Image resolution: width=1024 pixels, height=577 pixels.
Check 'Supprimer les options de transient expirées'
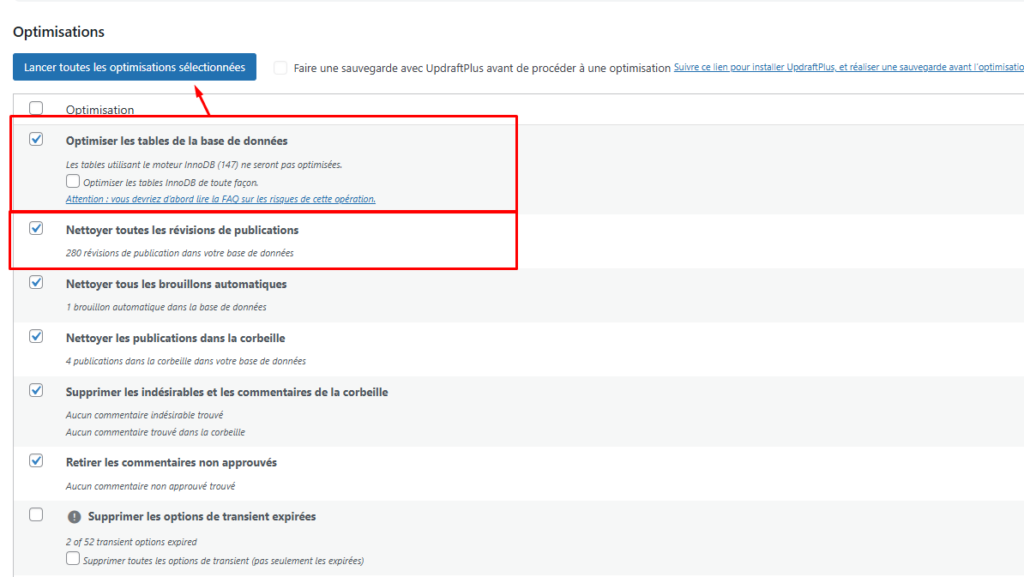click(37, 515)
